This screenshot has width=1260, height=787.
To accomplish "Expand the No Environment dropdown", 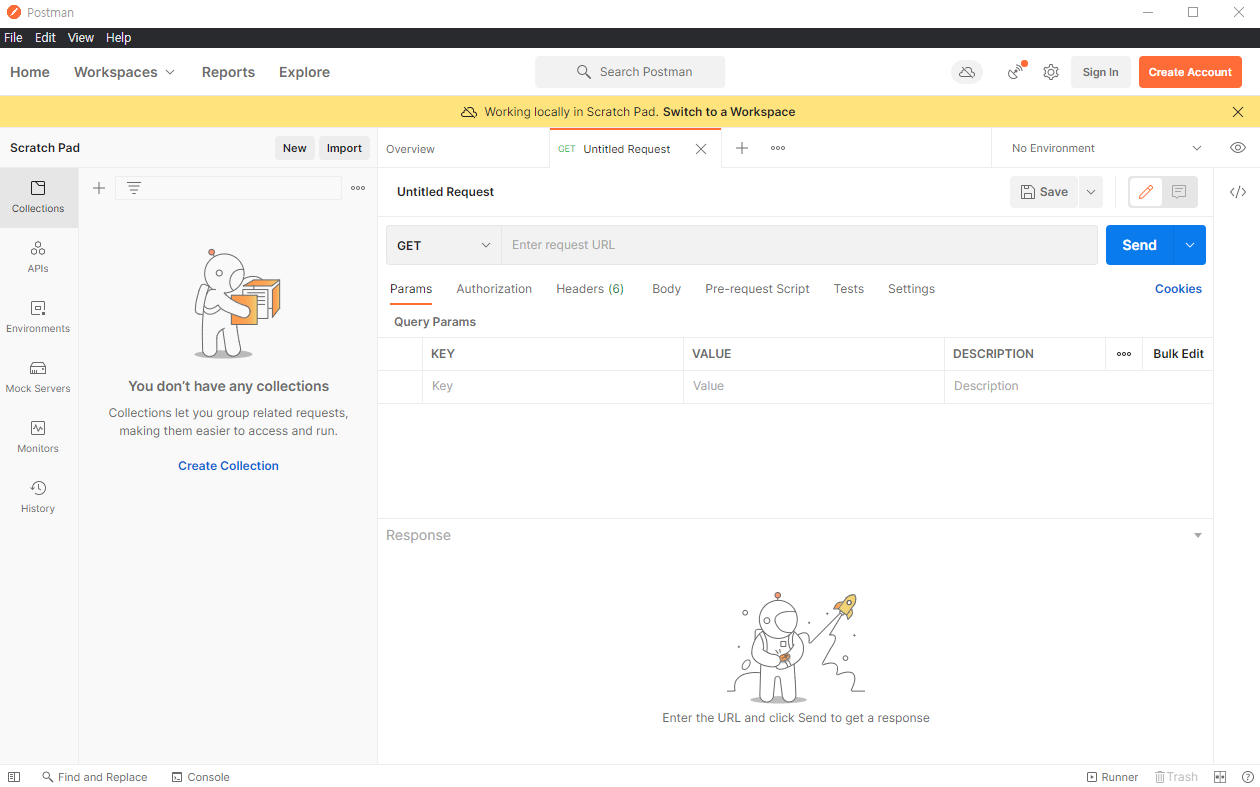I will coord(1105,148).
